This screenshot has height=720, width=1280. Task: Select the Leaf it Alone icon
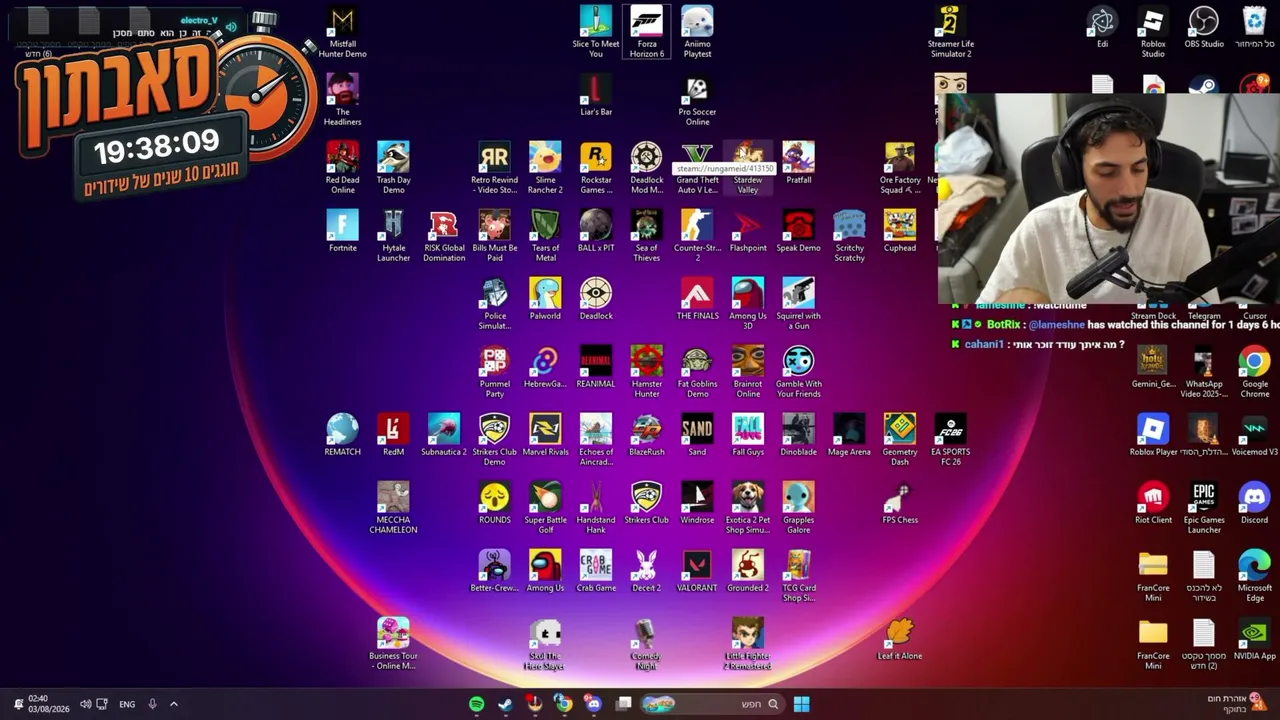pyautogui.click(x=899, y=639)
